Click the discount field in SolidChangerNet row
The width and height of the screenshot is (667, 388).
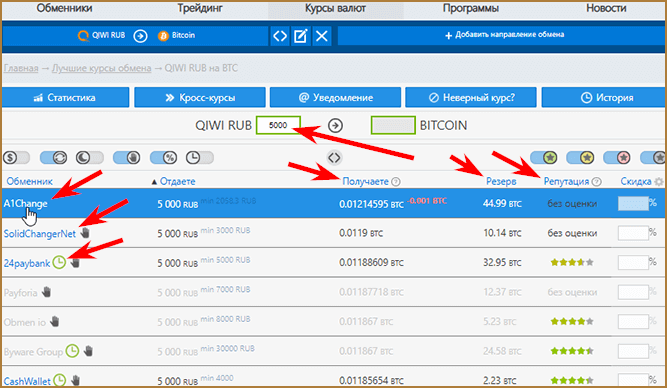point(633,233)
